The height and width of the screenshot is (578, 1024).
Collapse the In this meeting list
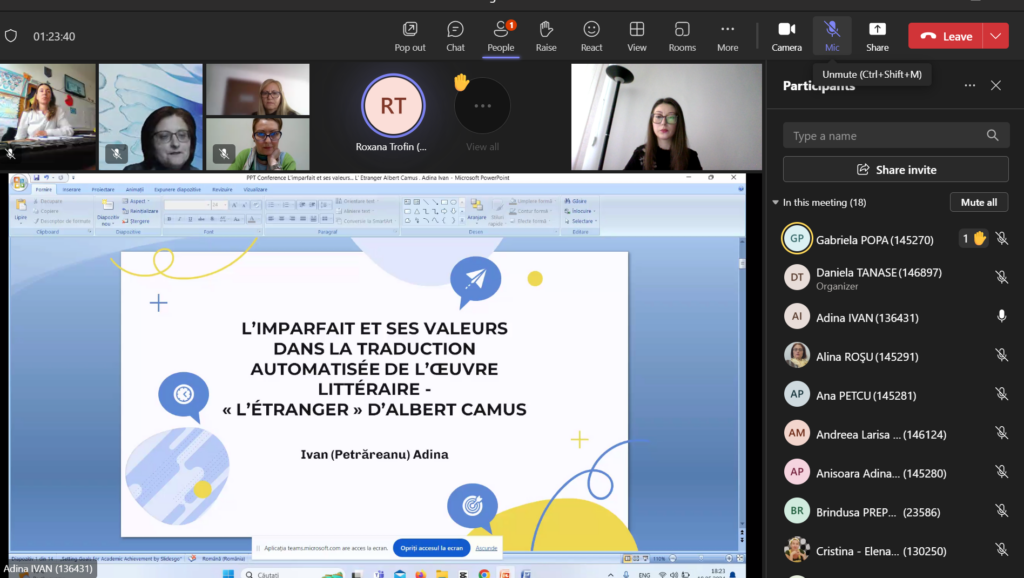click(776, 203)
